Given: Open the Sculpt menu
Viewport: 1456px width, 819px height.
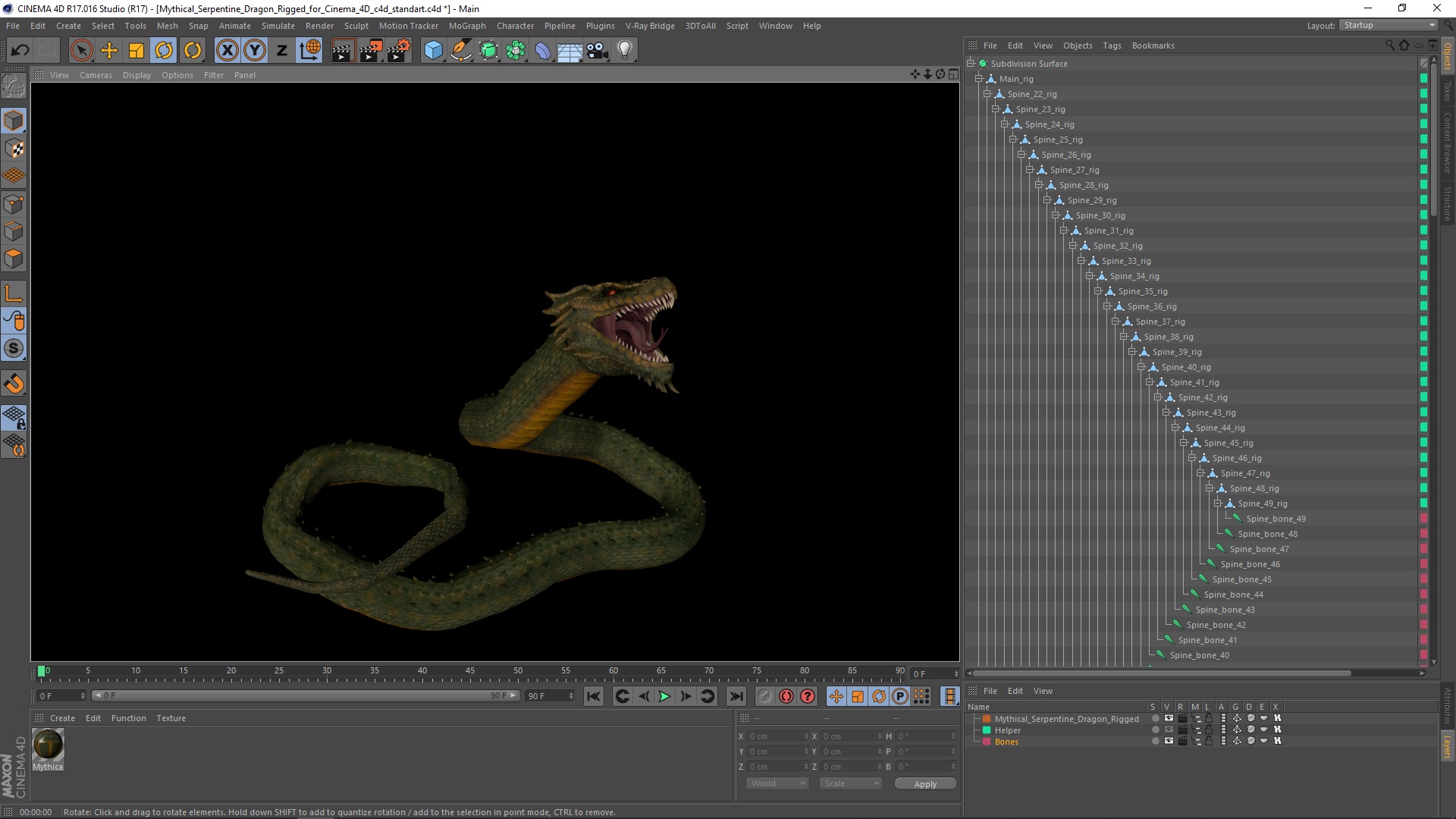Looking at the screenshot, I should 356,26.
